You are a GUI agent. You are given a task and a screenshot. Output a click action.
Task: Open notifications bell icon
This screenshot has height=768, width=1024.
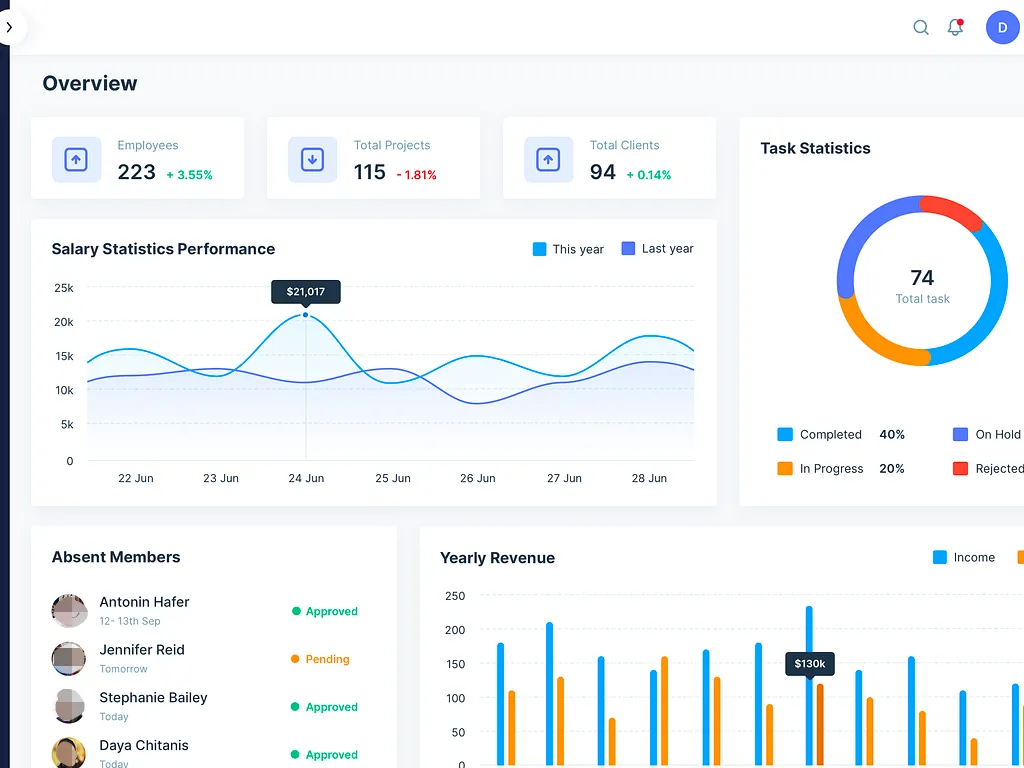955,27
